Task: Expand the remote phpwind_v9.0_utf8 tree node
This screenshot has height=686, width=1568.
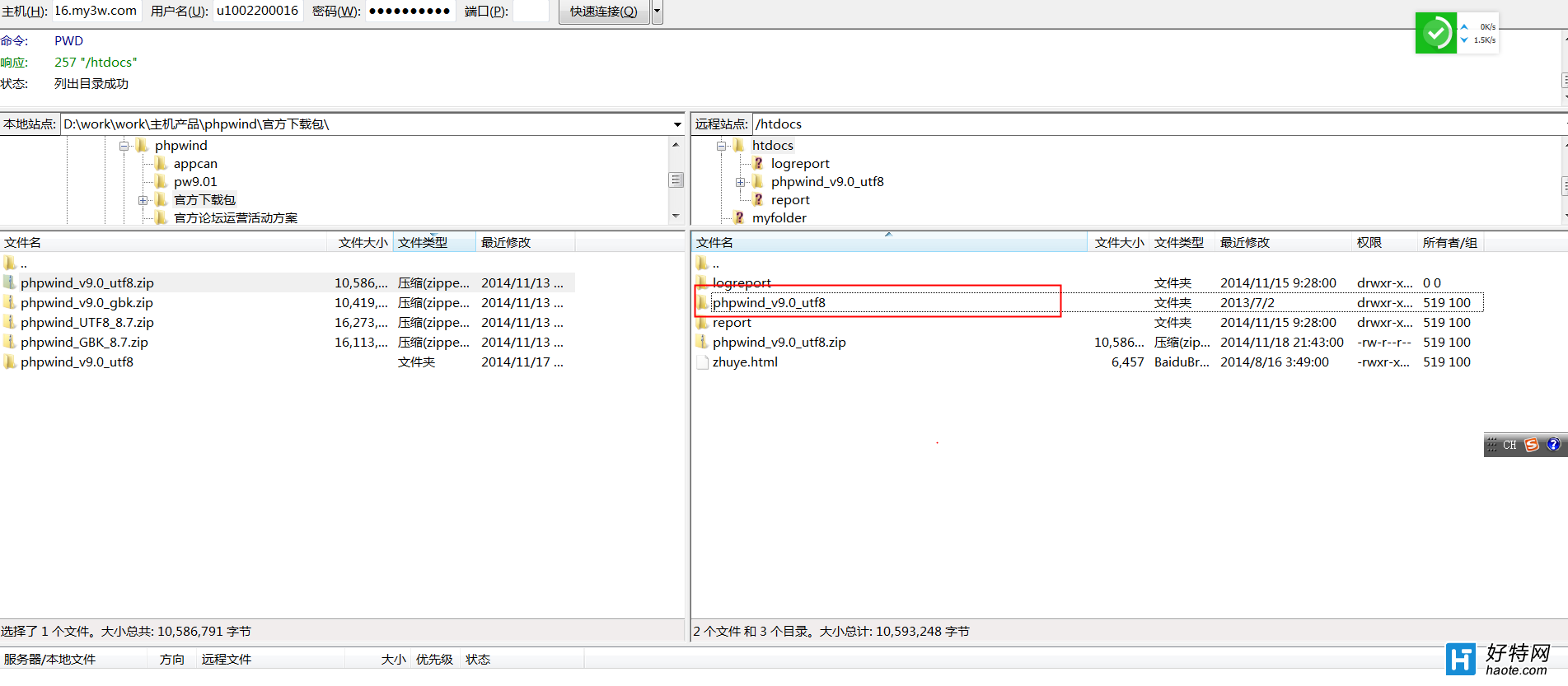Action: coord(740,182)
